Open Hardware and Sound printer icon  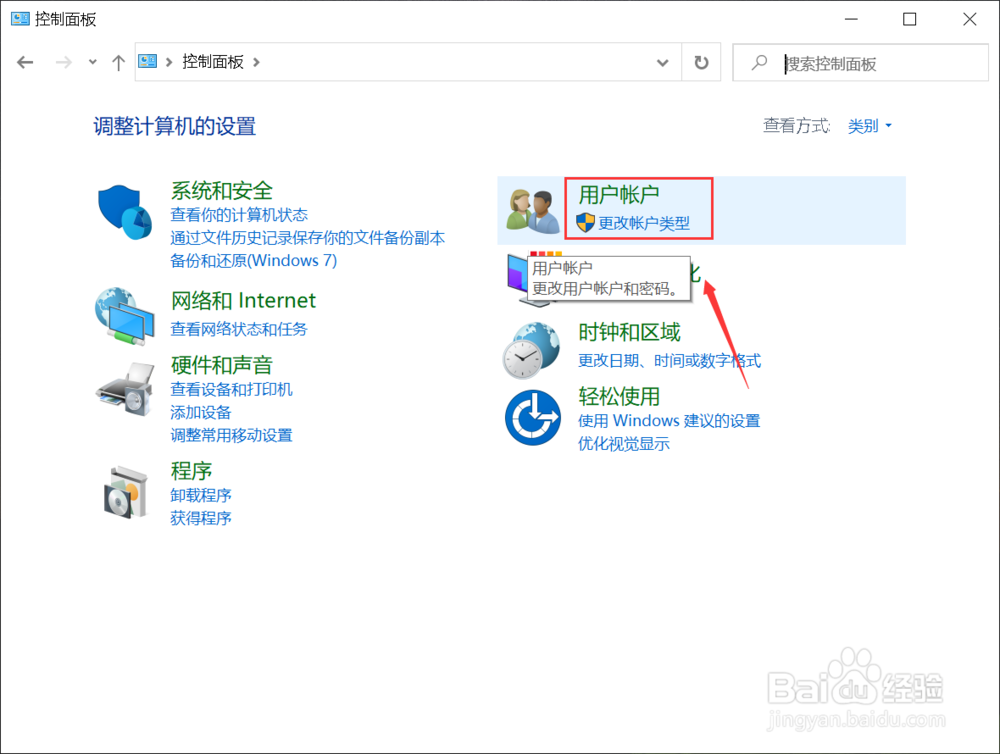click(125, 388)
